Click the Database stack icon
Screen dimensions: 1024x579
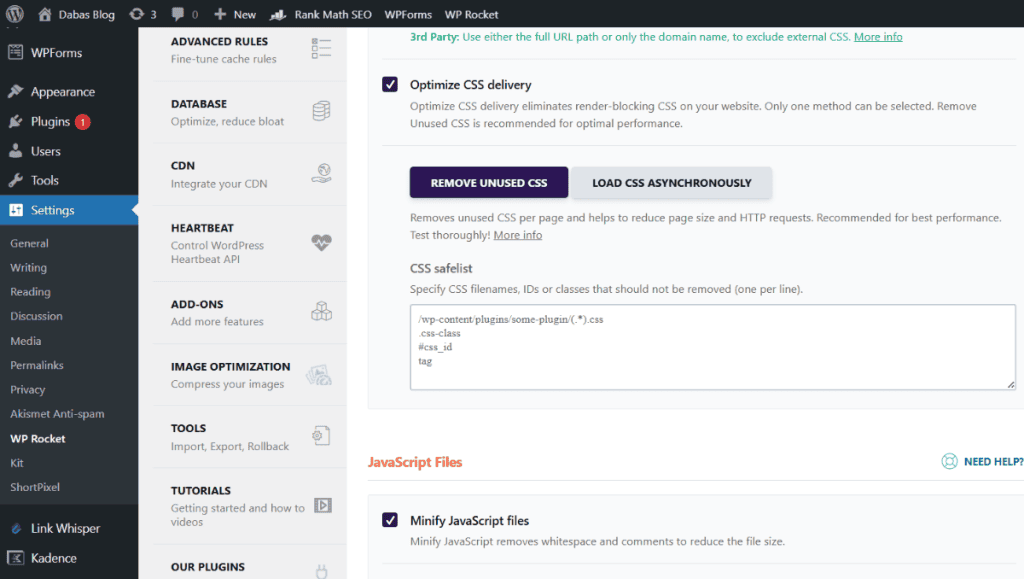coord(321,111)
